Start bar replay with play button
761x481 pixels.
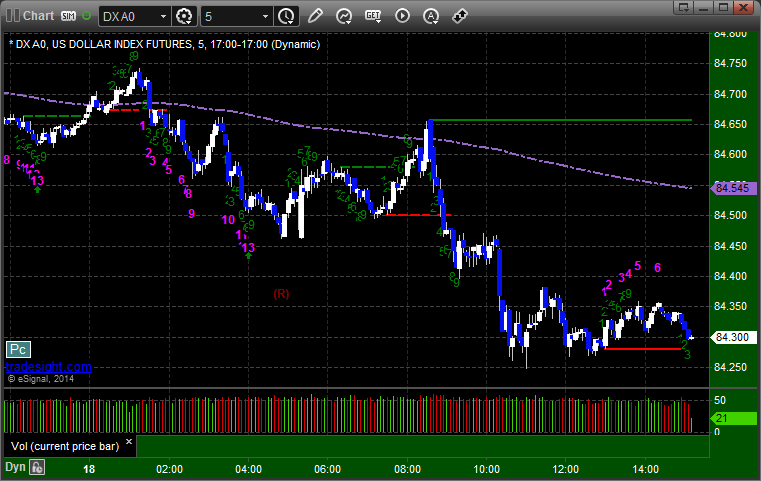point(402,16)
